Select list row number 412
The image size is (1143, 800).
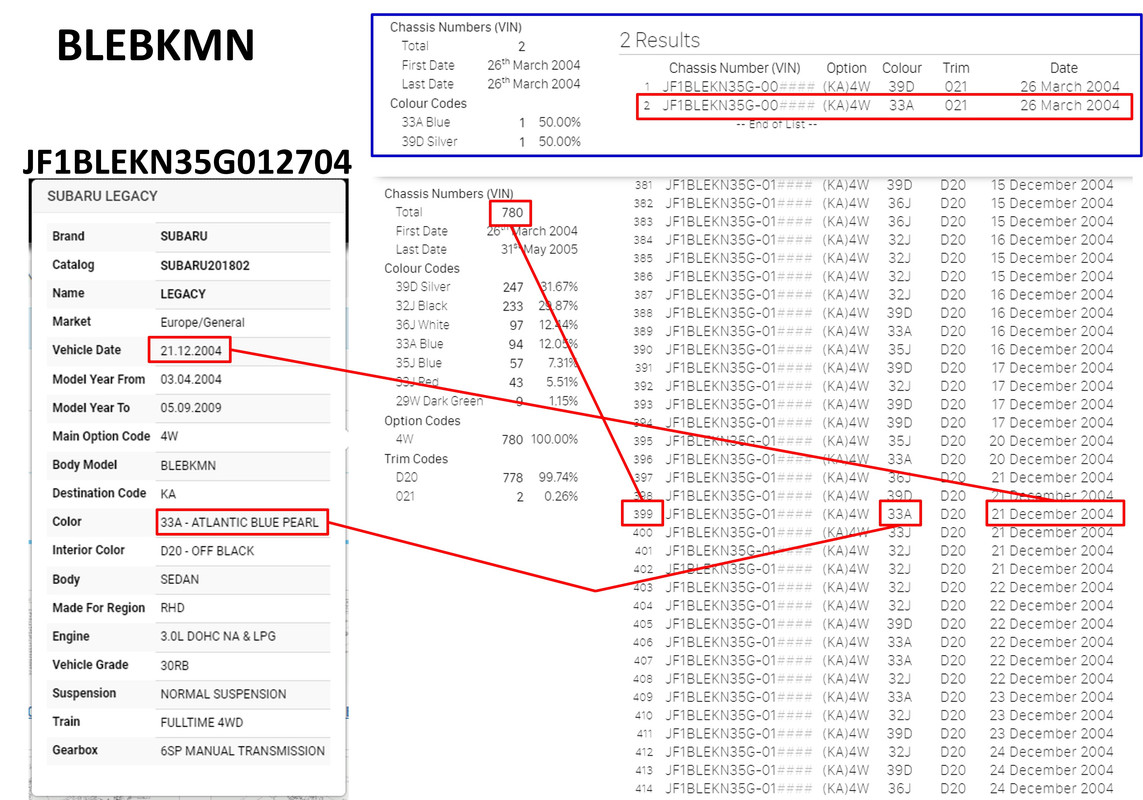tap(873, 752)
